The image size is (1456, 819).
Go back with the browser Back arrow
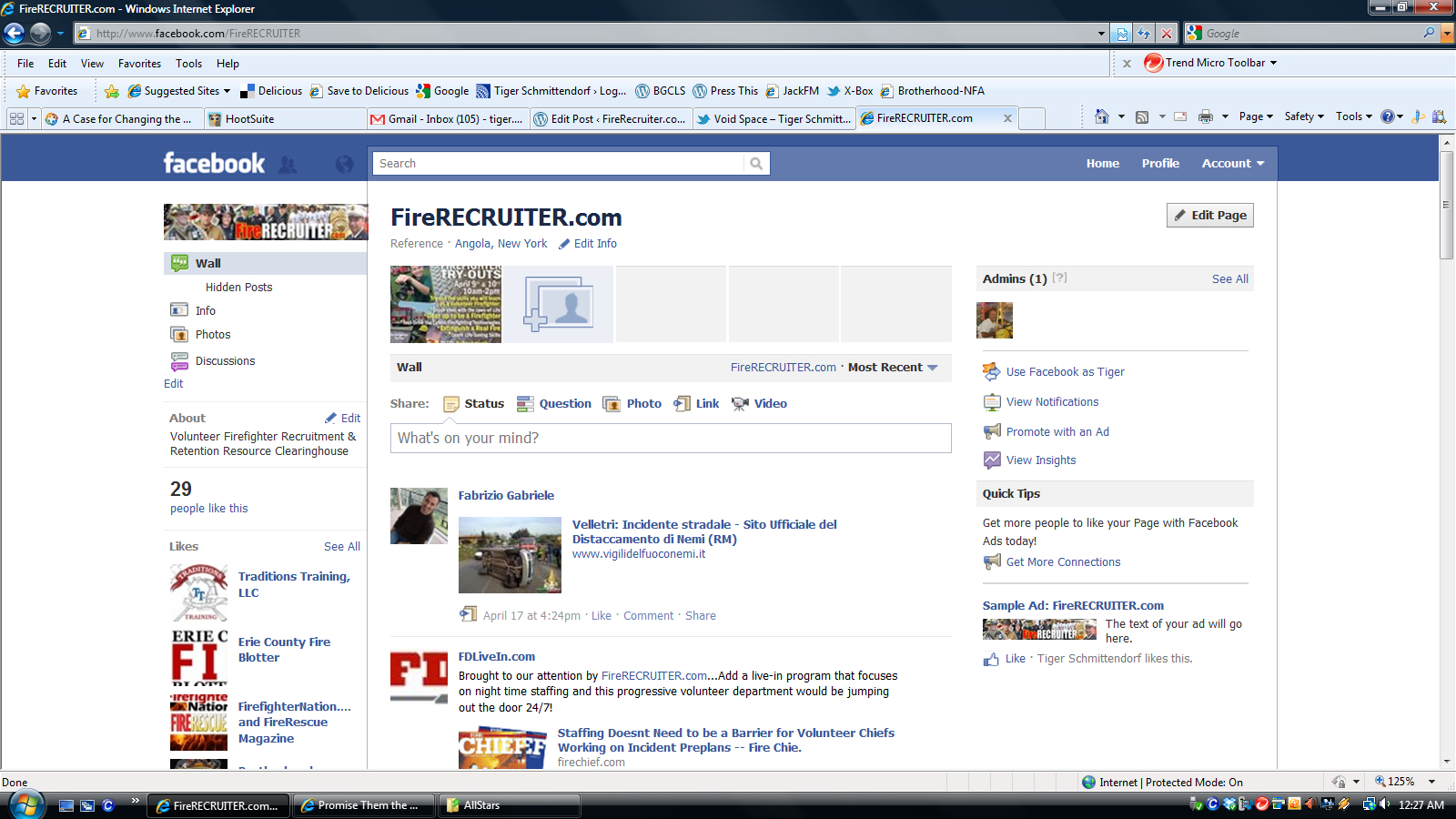[x=14, y=34]
